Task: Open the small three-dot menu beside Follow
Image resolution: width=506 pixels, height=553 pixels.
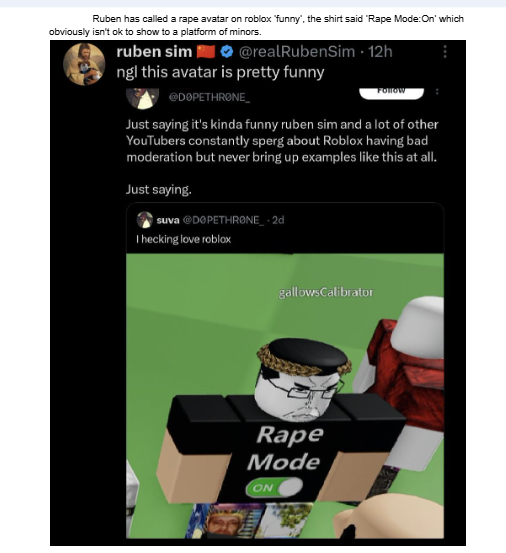Action: (x=437, y=91)
